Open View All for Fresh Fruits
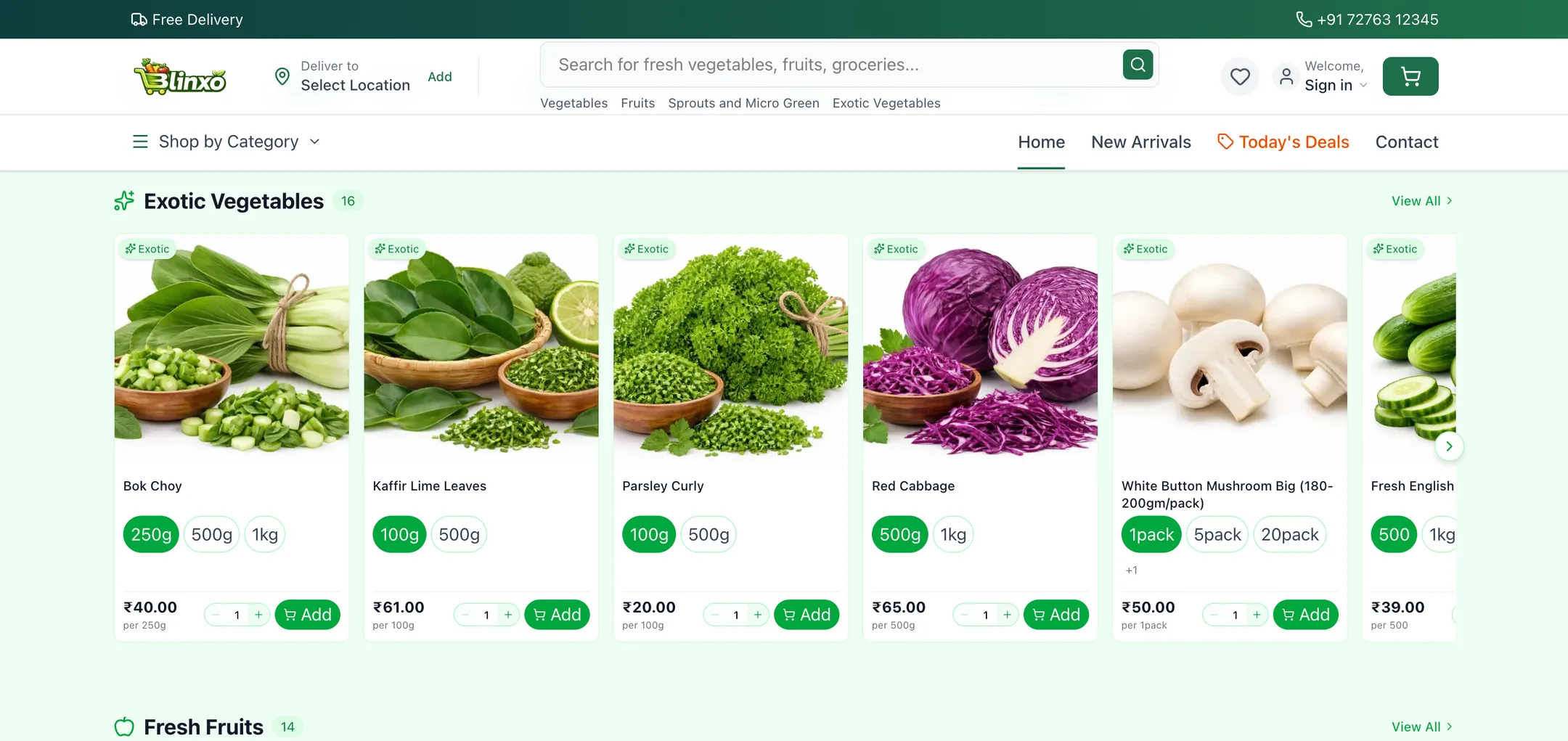The height and width of the screenshot is (741, 1568). pos(1422,726)
